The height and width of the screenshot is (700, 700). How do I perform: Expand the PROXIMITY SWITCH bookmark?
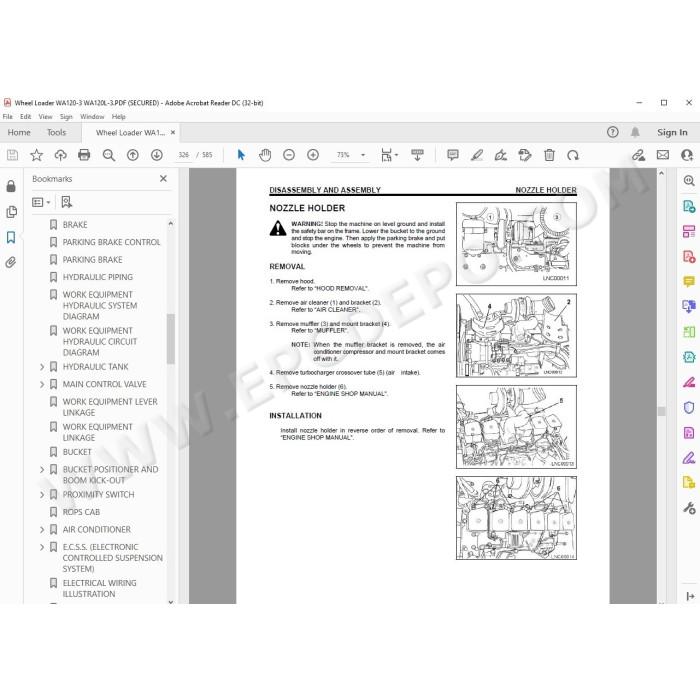(x=42, y=495)
